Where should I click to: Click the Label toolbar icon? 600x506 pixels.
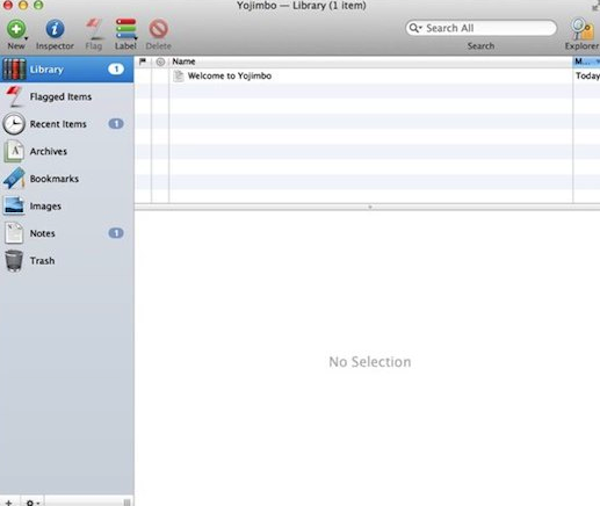tap(126, 29)
